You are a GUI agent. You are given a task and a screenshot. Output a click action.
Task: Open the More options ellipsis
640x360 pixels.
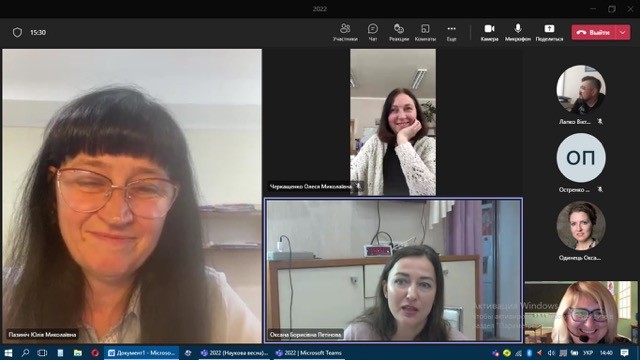click(451, 32)
